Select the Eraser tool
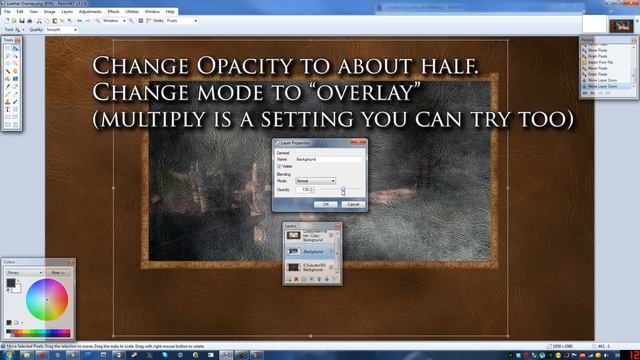Viewport: 640px width, 360px height. pos(15,87)
